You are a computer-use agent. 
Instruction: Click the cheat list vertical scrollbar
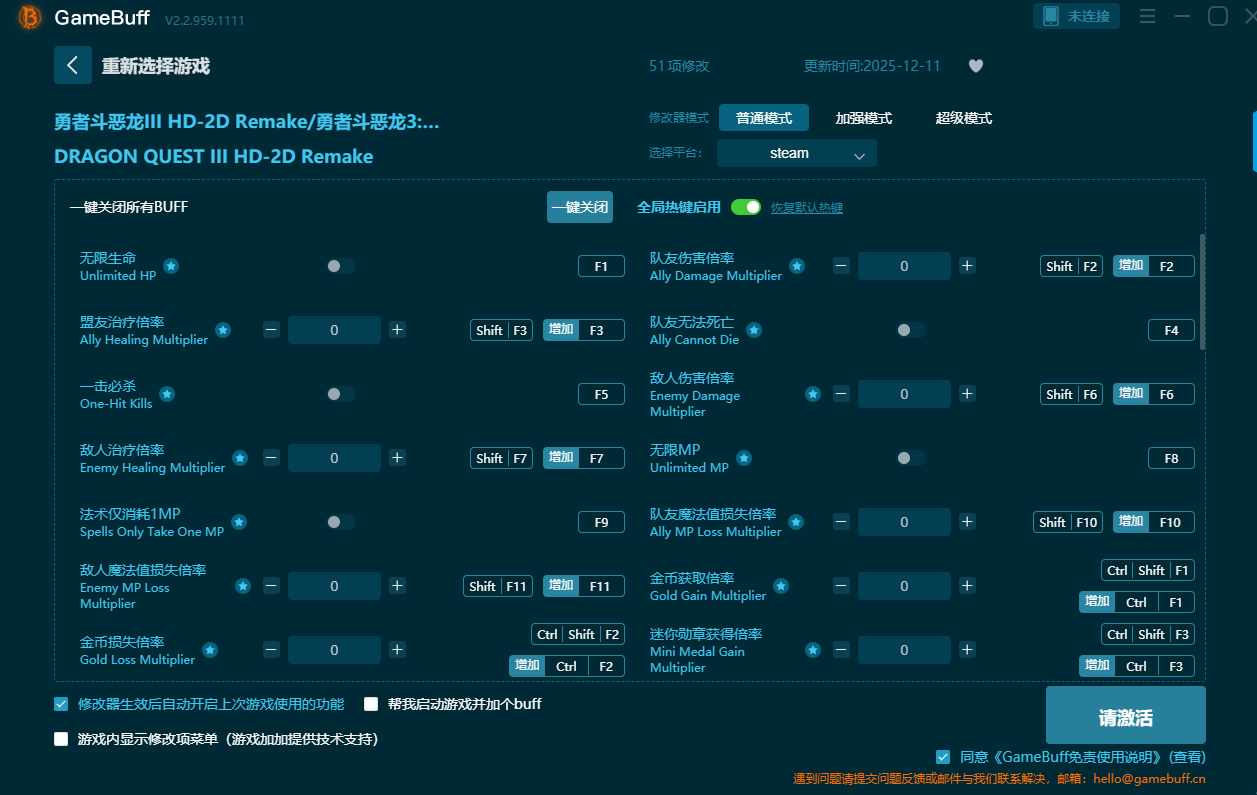pos(1201,290)
